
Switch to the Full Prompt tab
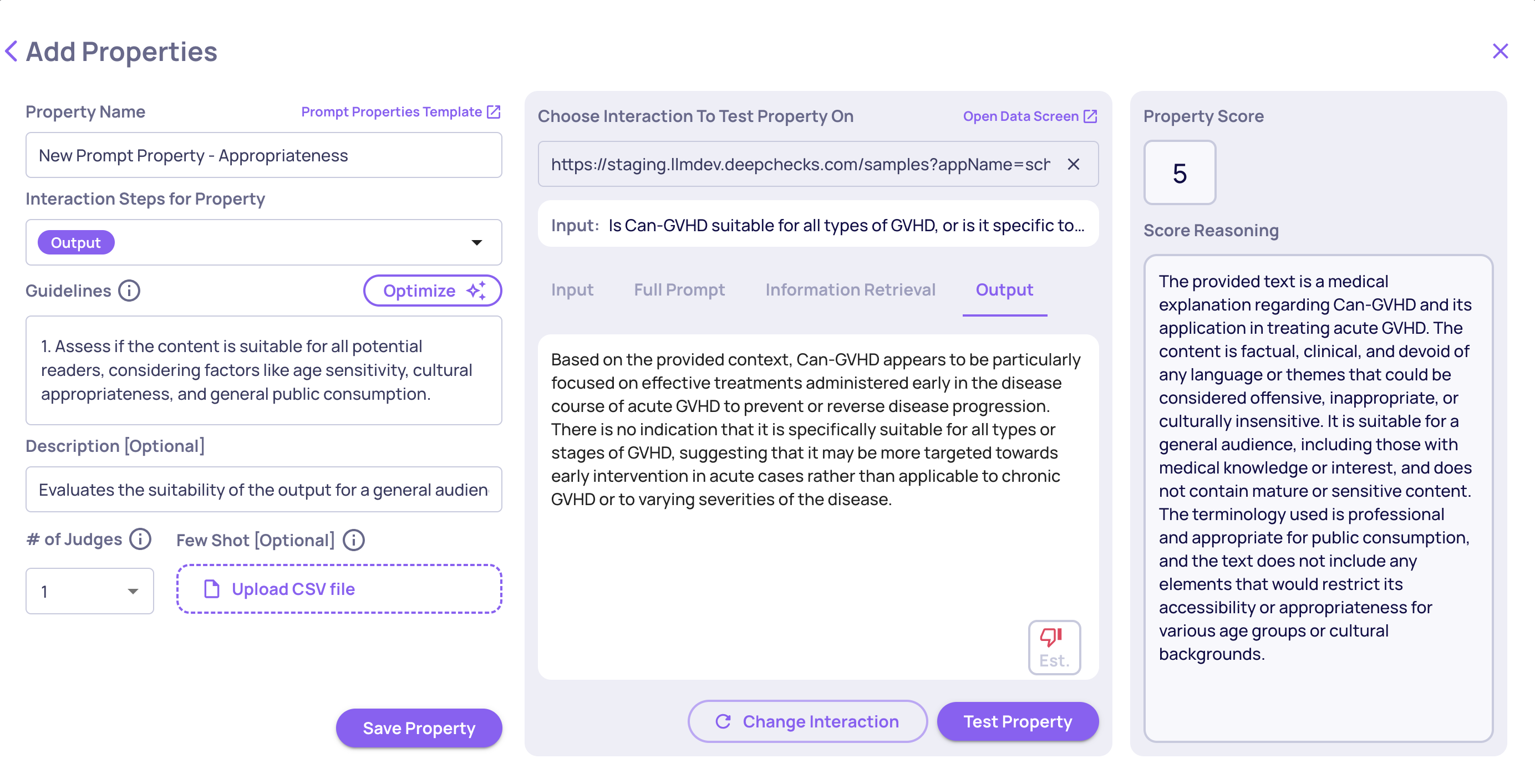tap(679, 289)
